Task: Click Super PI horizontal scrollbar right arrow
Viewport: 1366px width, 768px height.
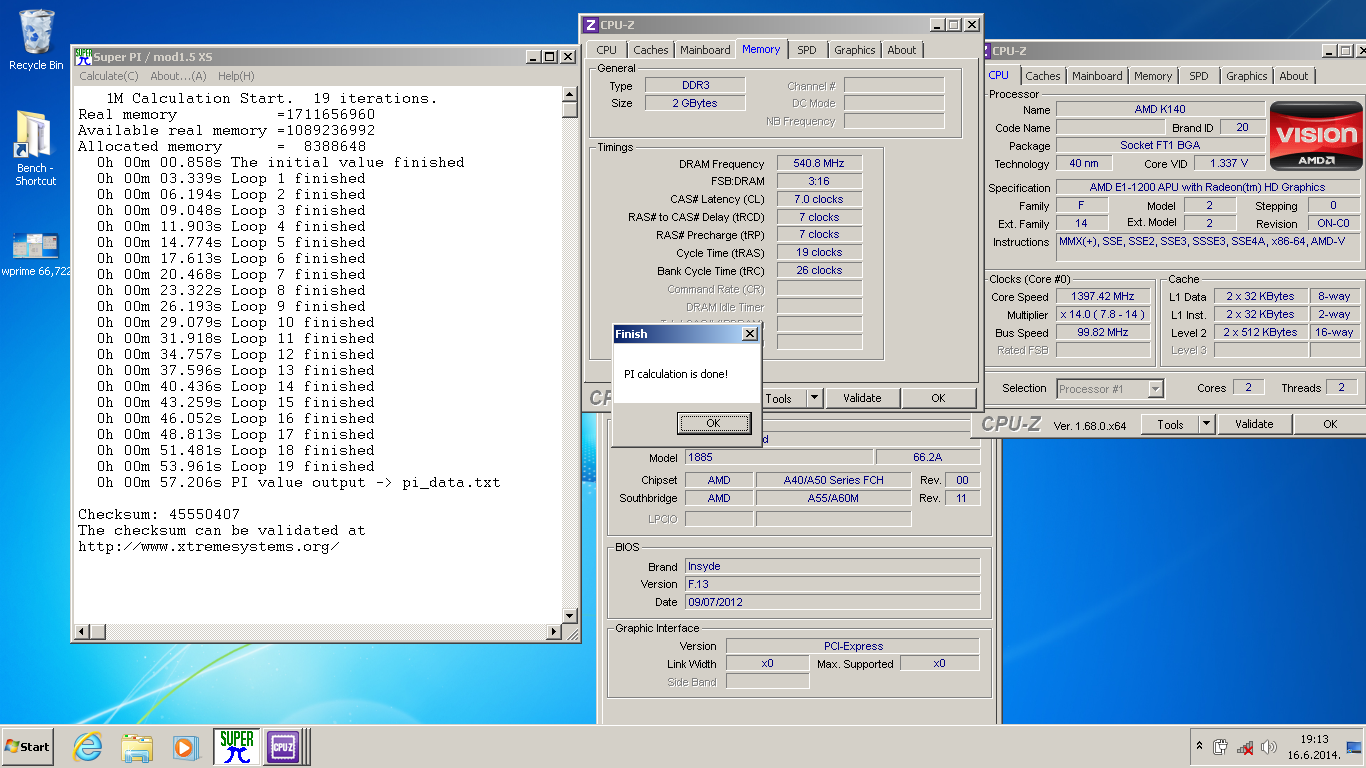Action: pos(554,632)
